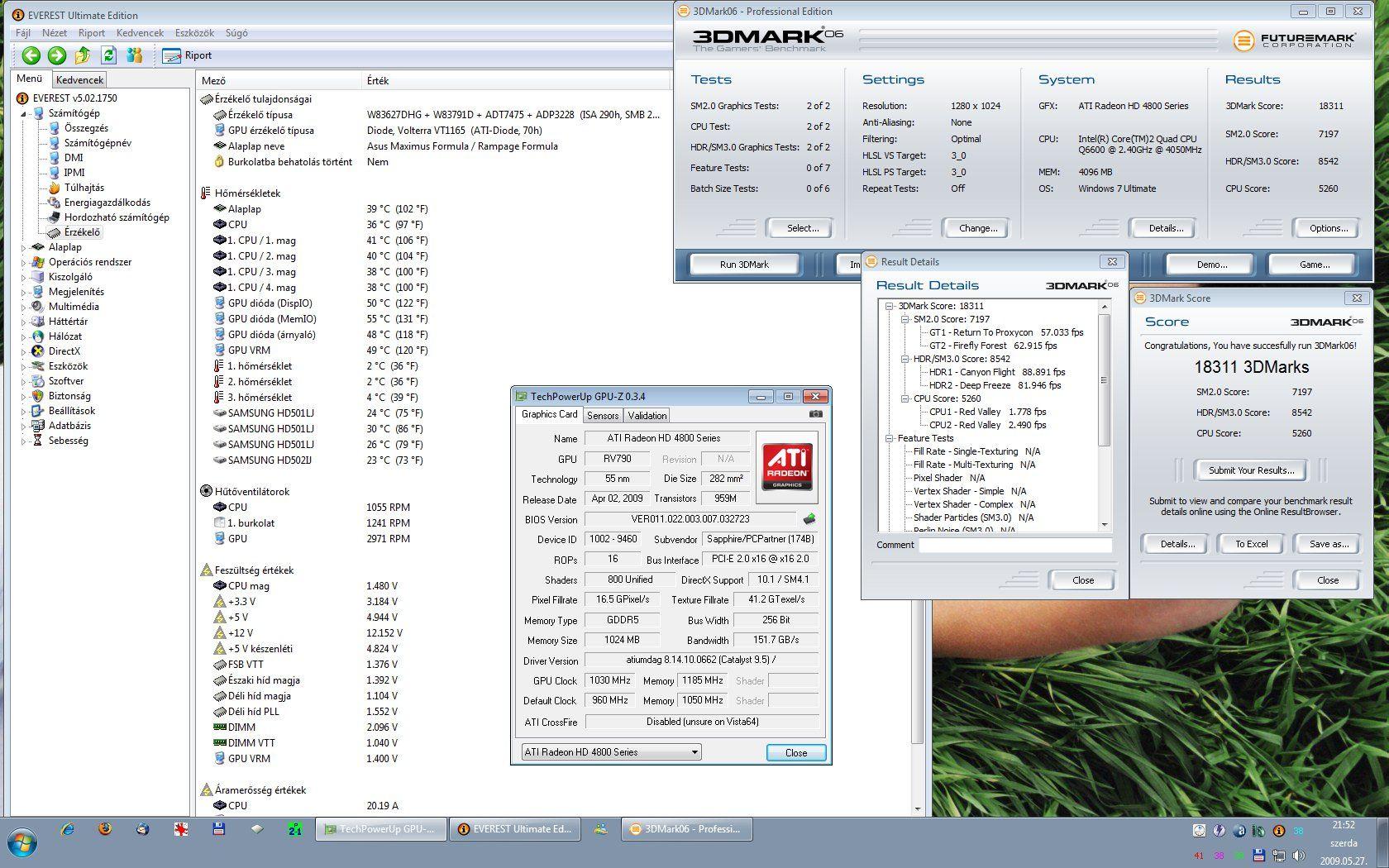Expand the Alaplap tree node
This screenshot has height=868, width=1389.
24,247
